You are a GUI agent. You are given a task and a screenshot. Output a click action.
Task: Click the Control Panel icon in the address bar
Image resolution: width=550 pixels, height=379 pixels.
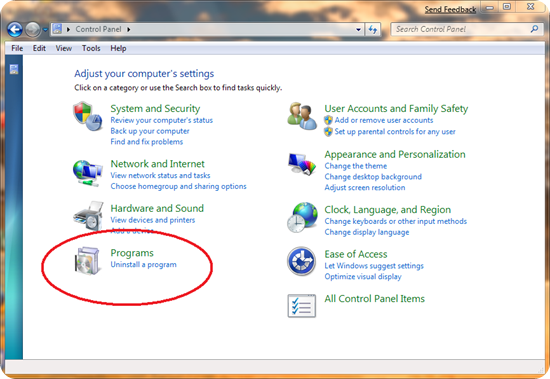tap(57, 29)
